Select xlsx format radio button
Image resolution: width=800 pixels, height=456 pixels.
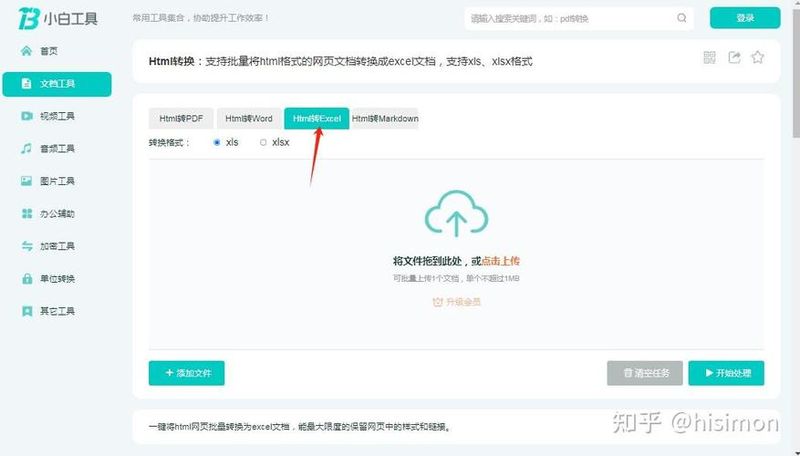point(263,143)
